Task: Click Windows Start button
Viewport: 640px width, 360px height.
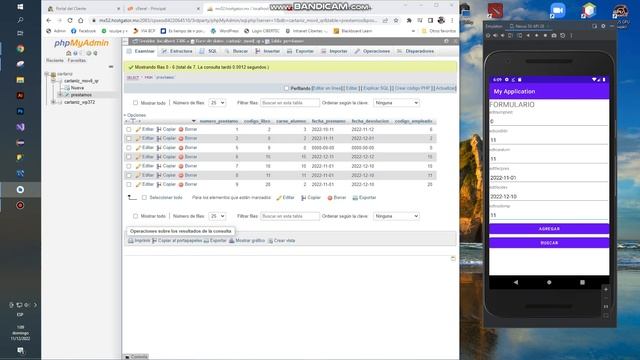Action: coord(20,7)
